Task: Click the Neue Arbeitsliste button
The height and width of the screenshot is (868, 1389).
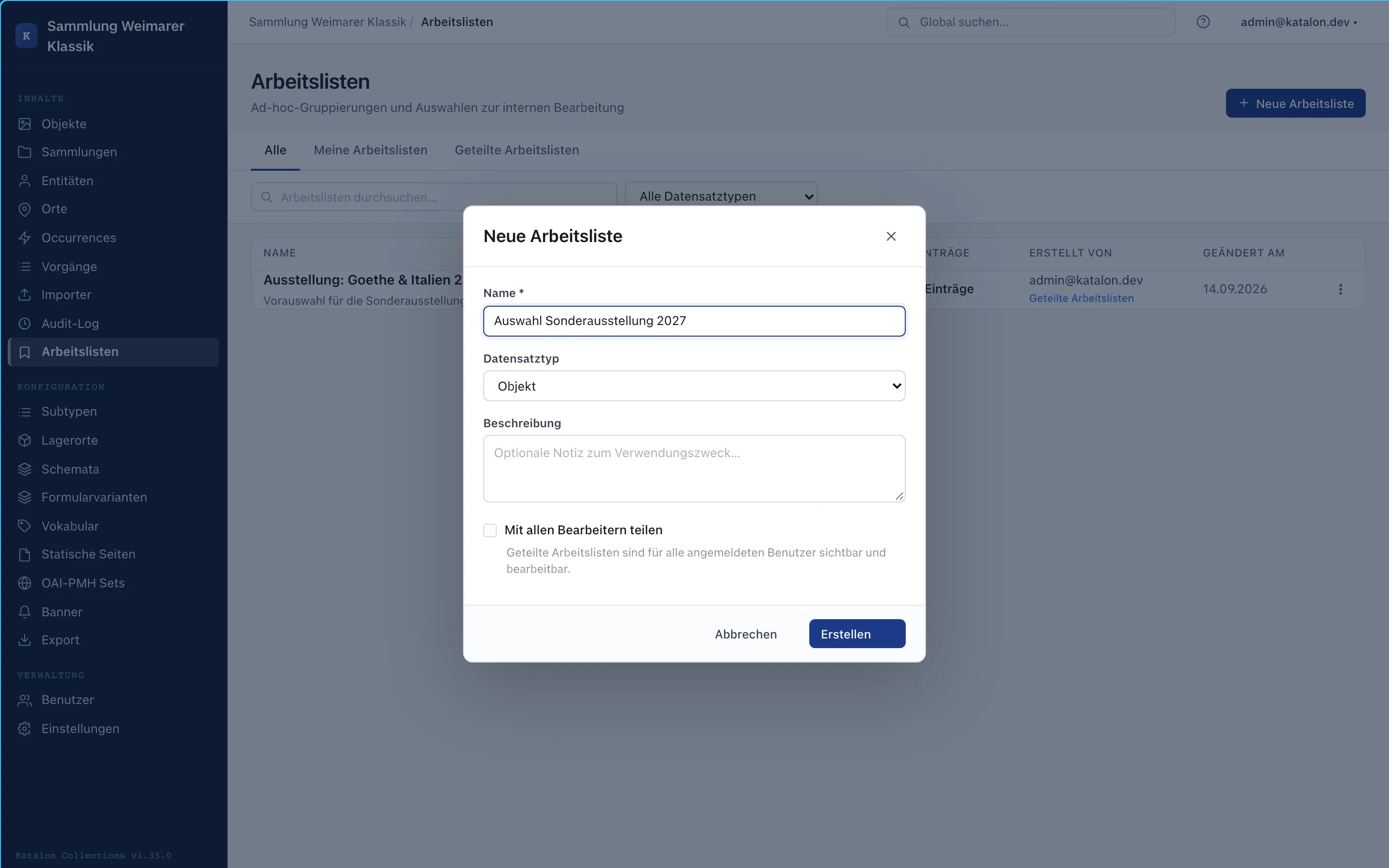Action: pos(1295,103)
